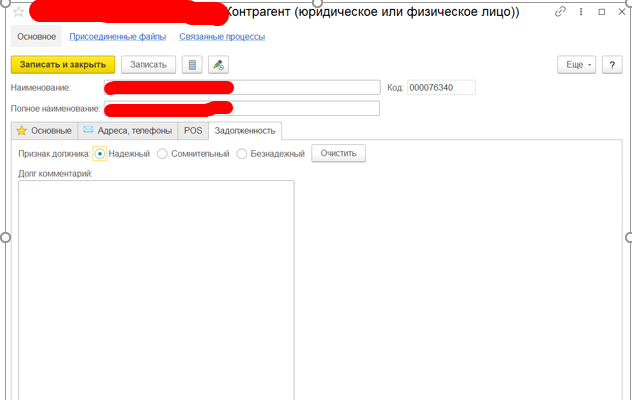This screenshot has width=632, height=400.
Task: Click the edit pencil icon button
Action: click(x=218, y=64)
